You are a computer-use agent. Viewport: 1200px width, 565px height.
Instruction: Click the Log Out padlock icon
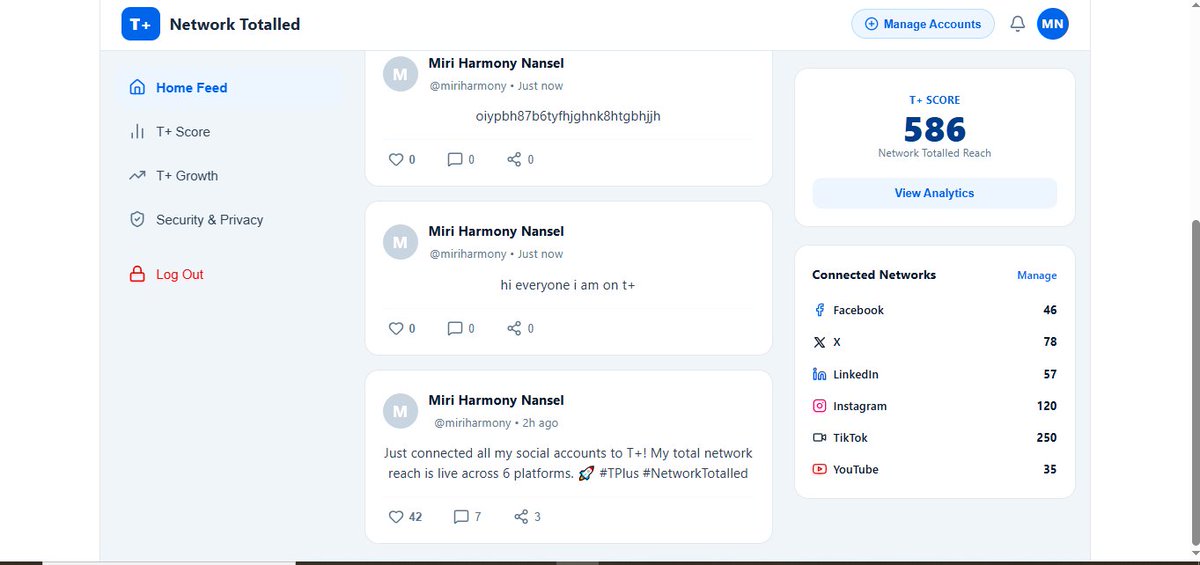[138, 275]
